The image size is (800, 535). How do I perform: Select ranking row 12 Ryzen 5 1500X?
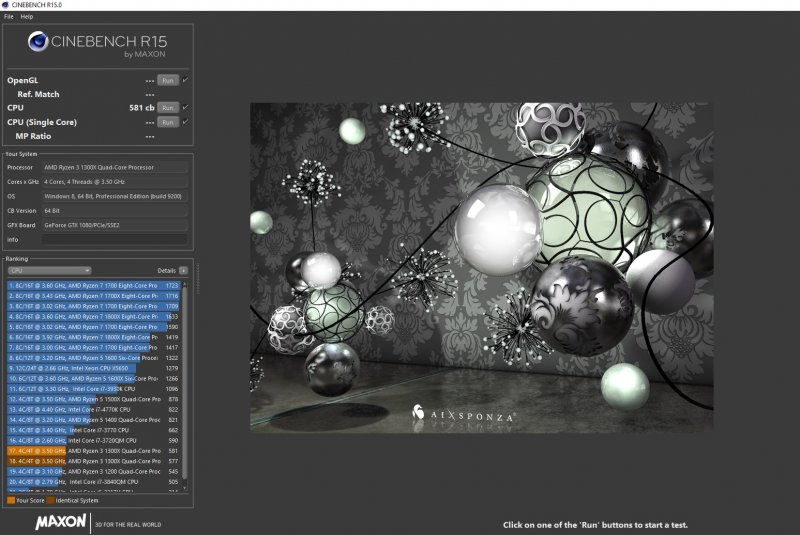click(93, 399)
